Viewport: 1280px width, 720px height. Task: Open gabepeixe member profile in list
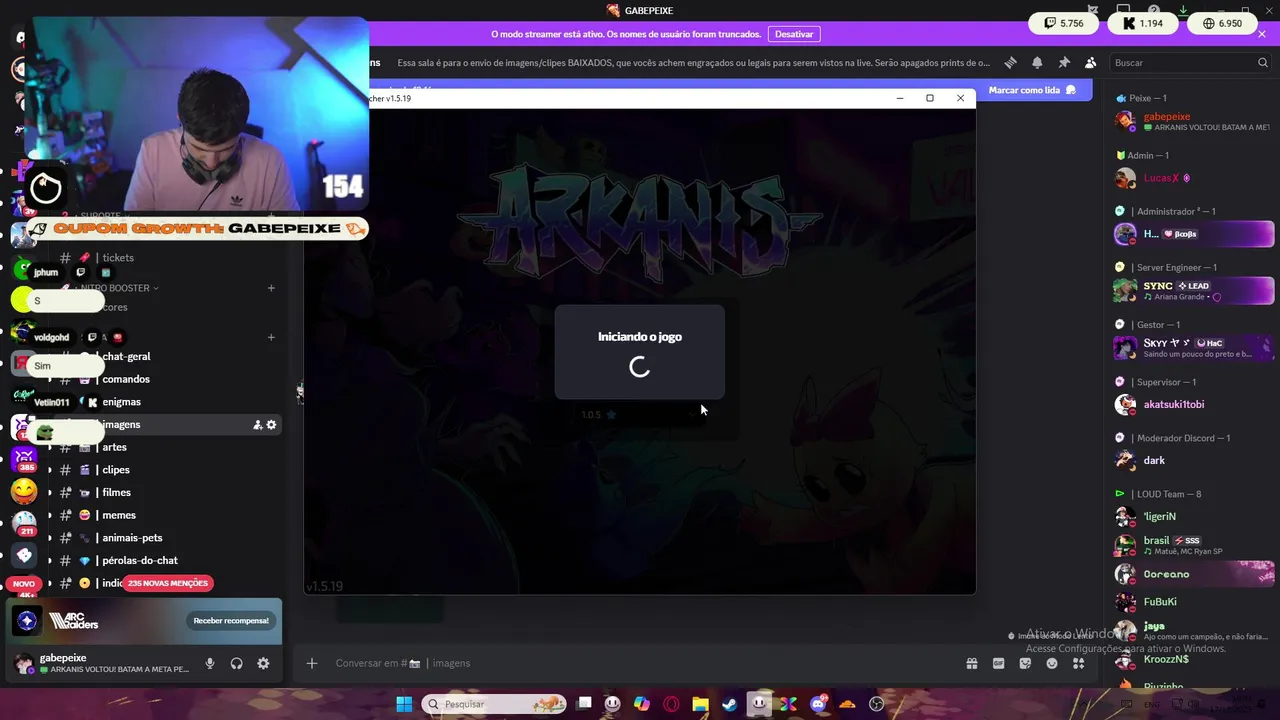[1193, 121]
